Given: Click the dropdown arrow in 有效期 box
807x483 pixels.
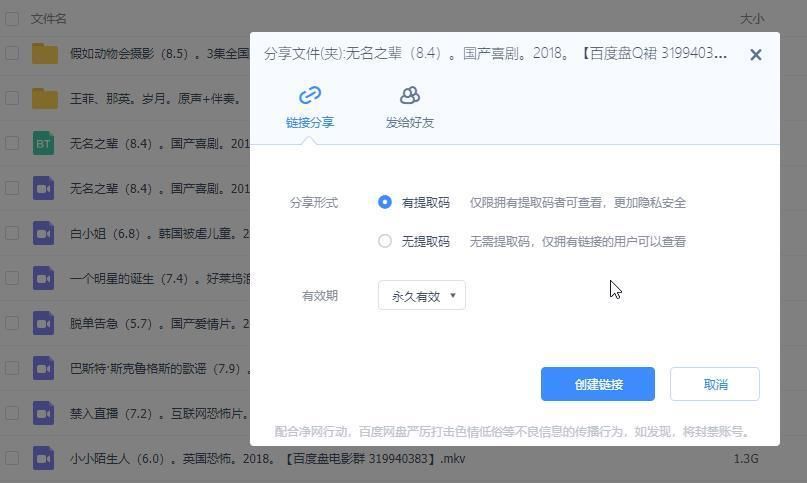Looking at the screenshot, I should coord(453,296).
